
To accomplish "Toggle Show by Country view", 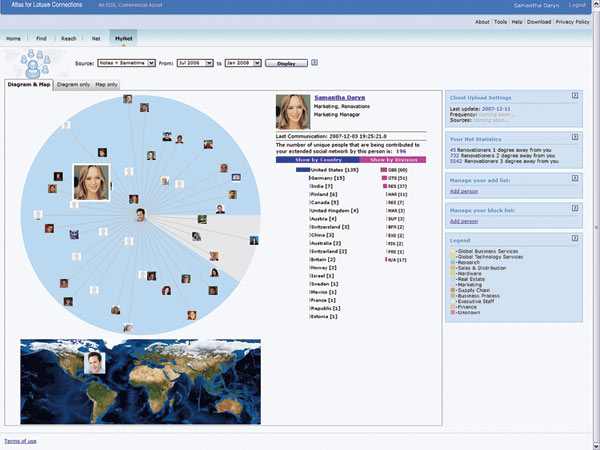I will coord(318,160).
